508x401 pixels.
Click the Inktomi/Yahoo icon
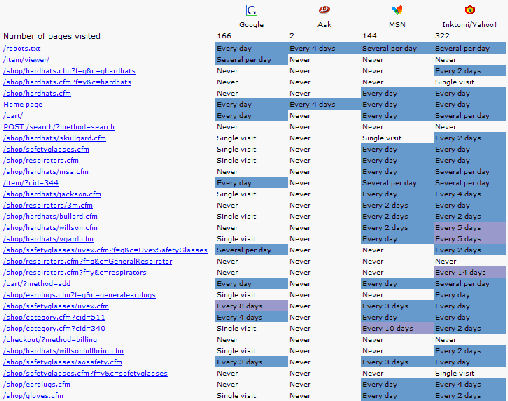[x=470, y=10]
